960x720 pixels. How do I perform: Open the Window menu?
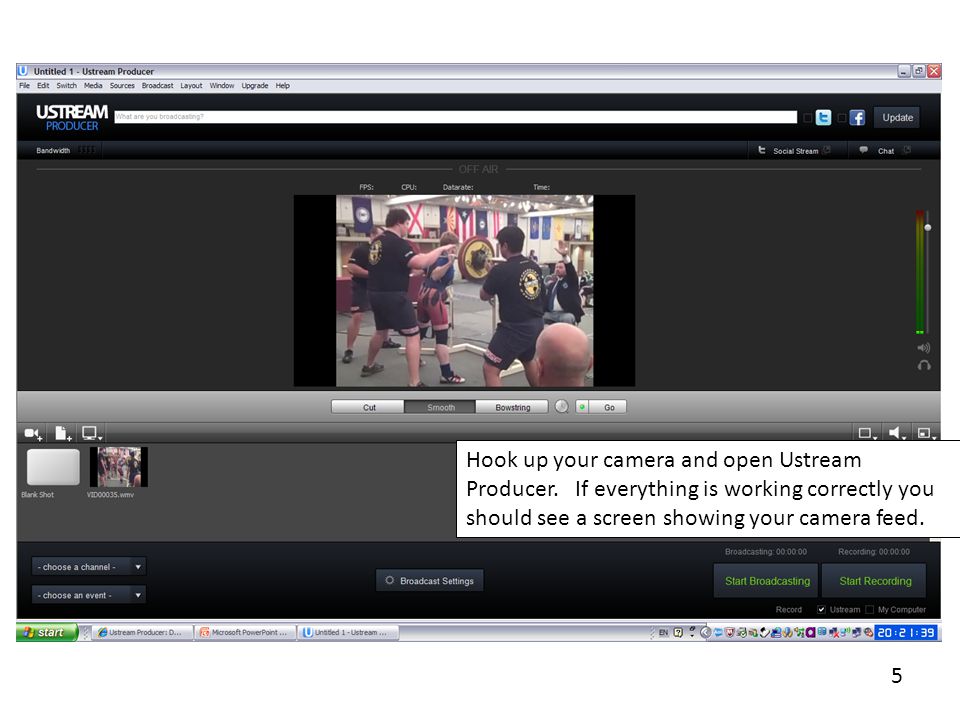[222, 86]
